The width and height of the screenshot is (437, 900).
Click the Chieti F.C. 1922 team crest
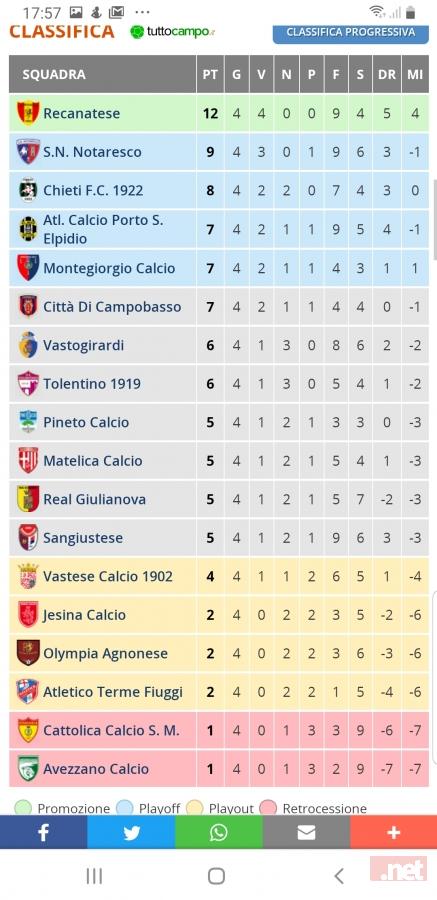[x=28, y=190]
